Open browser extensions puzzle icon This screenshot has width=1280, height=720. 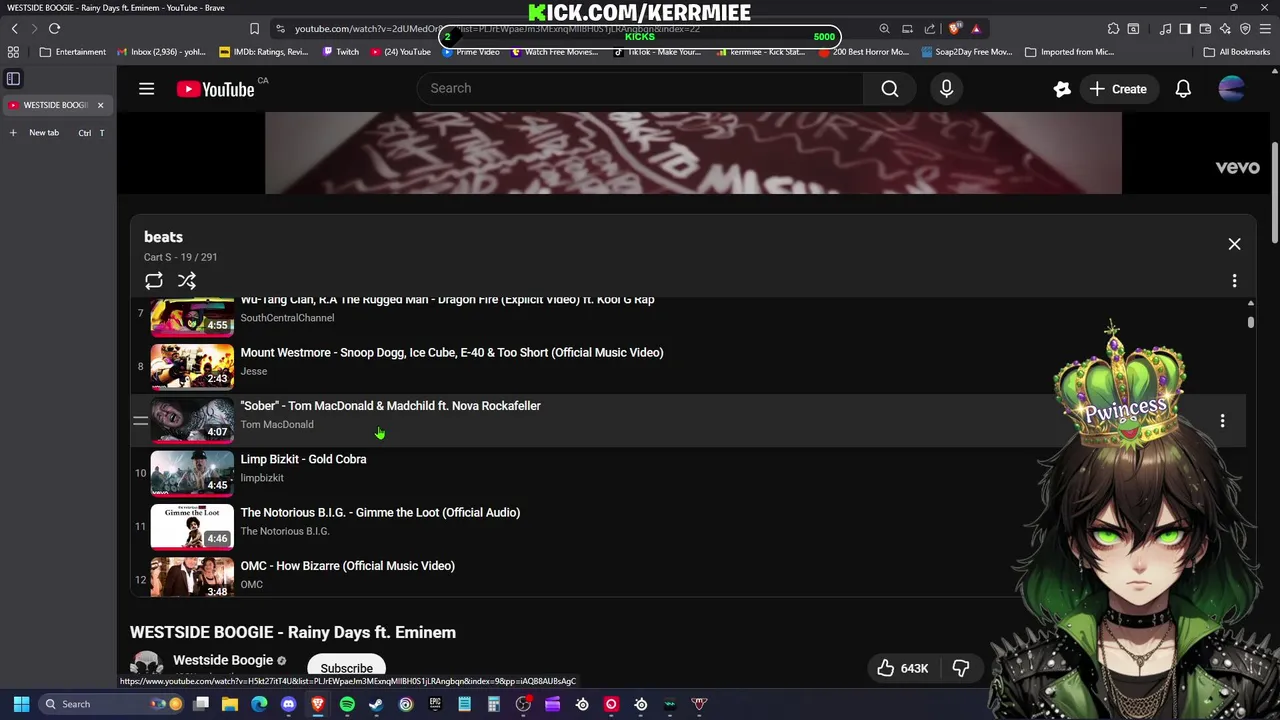click(x=1113, y=29)
